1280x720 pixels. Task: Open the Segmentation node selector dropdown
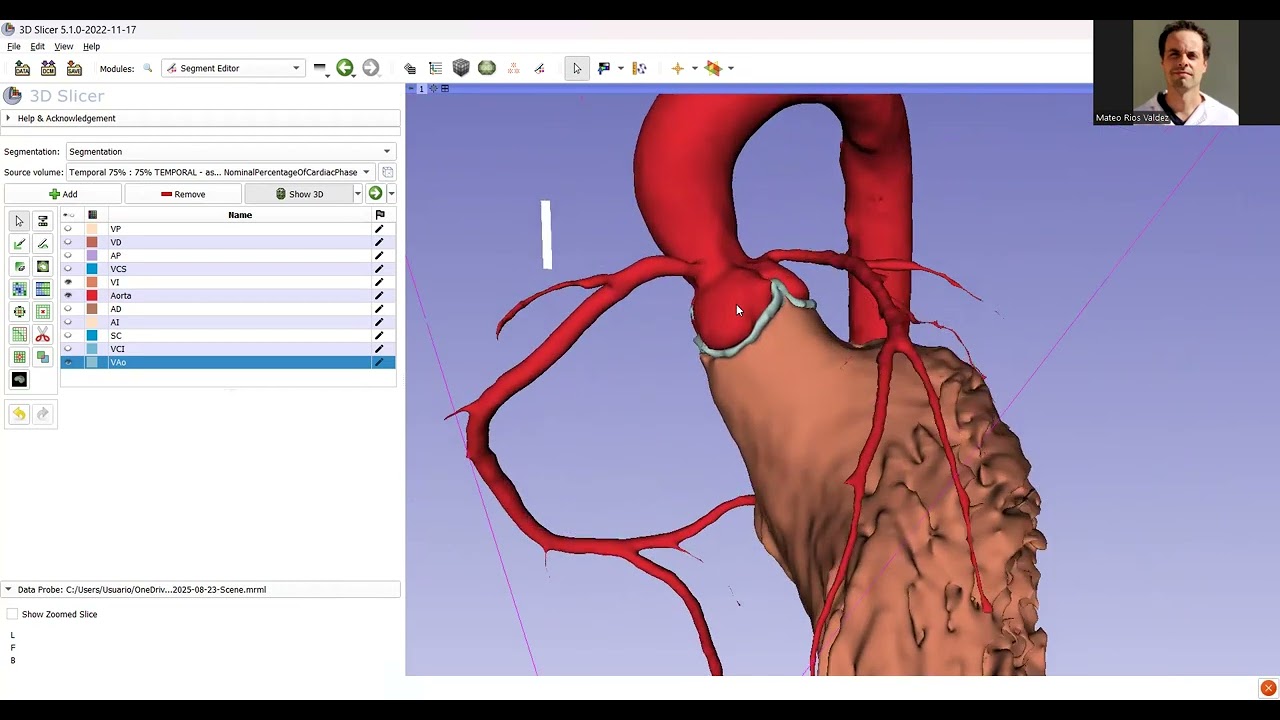point(230,152)
